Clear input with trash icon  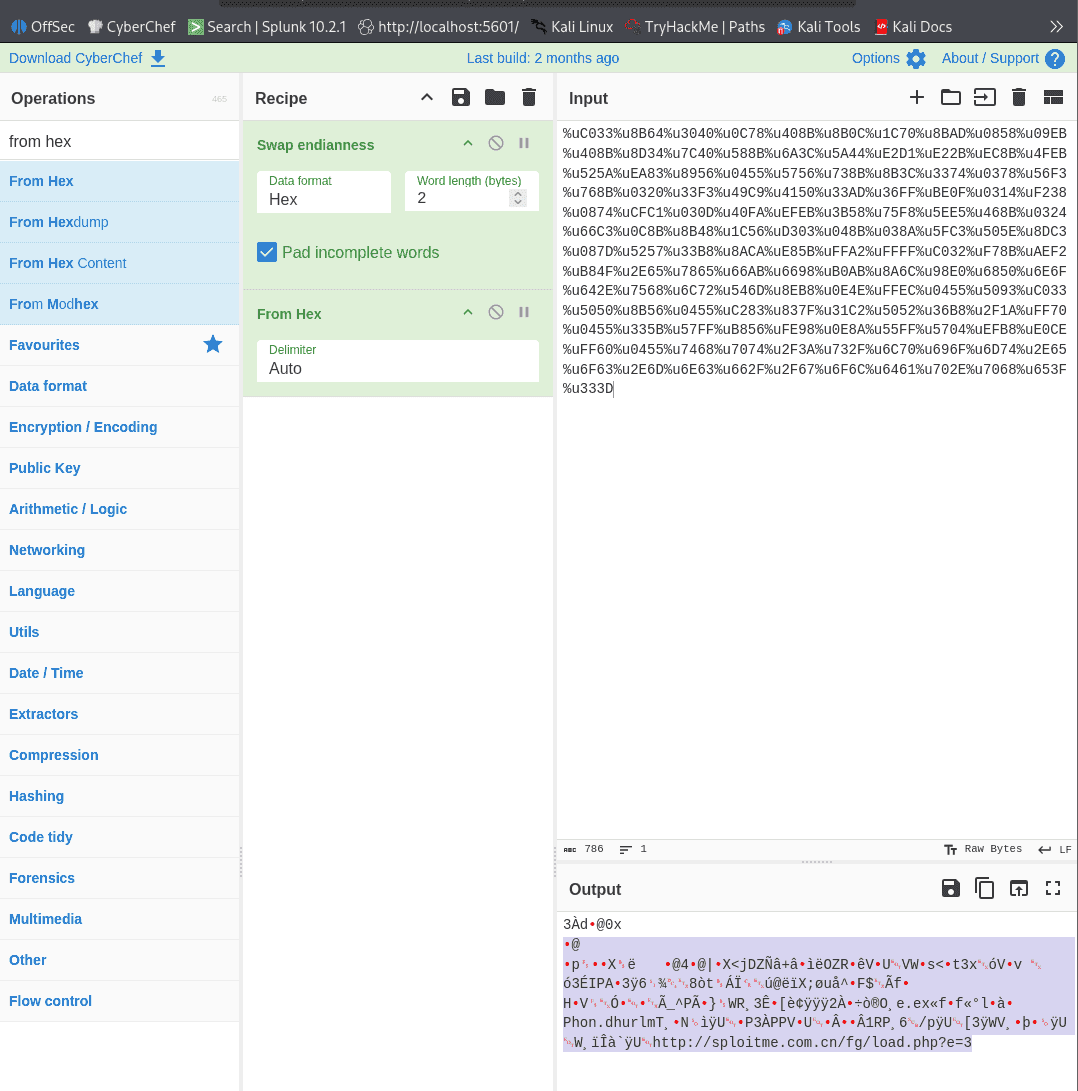pyautogui.click(x=1019, y=97)
